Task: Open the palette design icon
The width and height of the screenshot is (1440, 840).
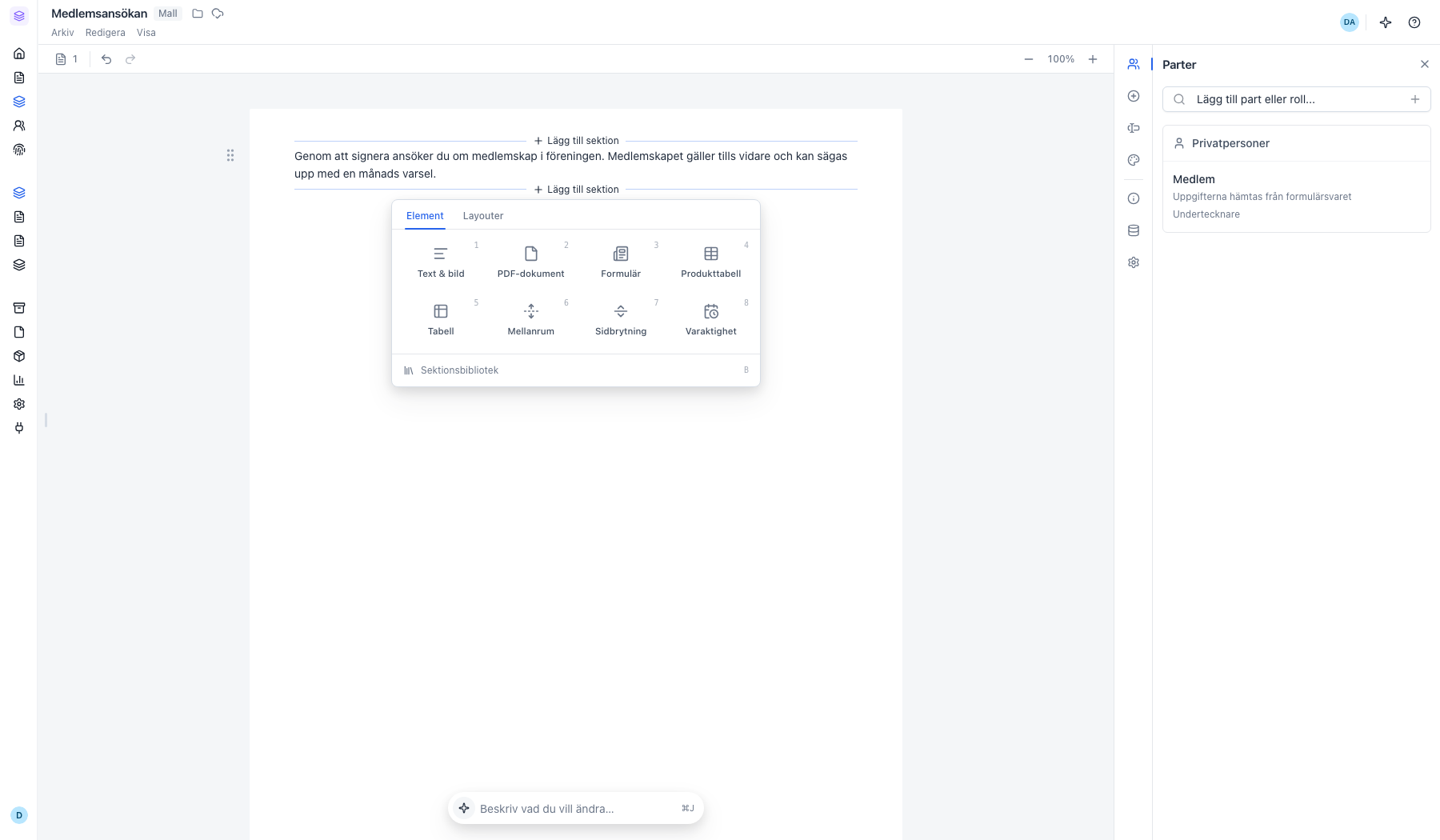Action: tap(1134, 160)
